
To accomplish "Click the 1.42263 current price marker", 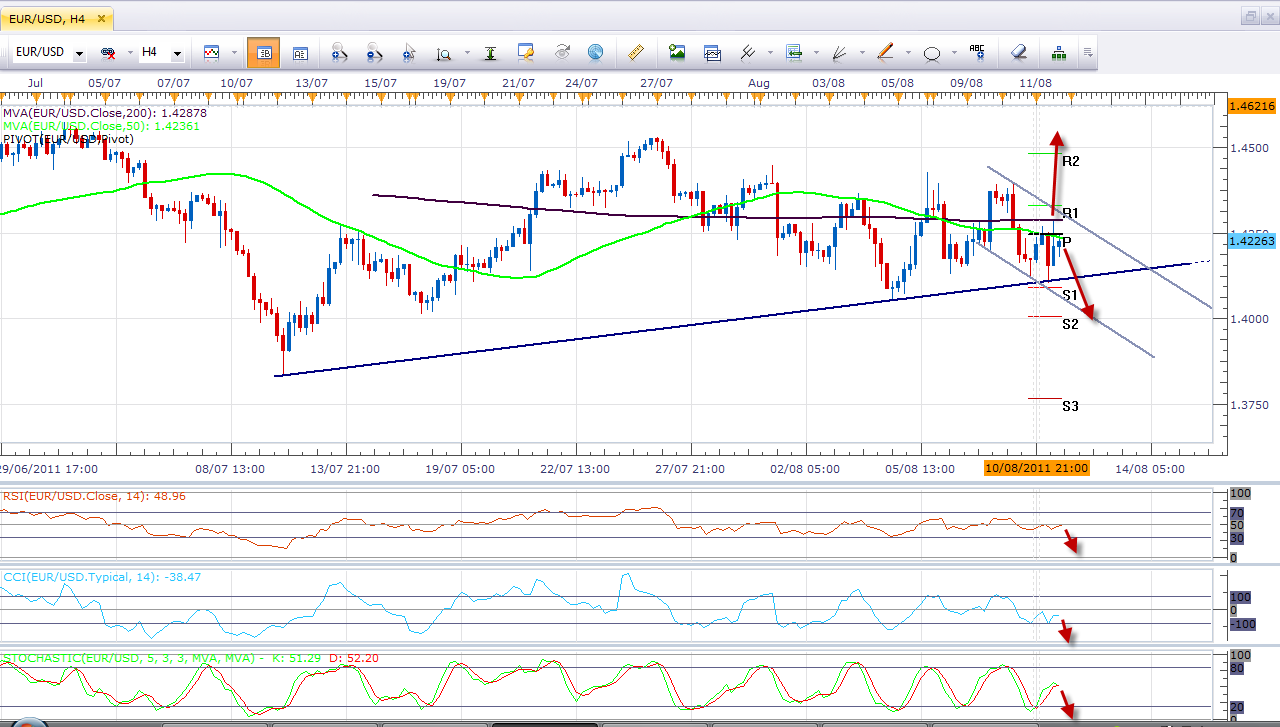I will point(1252,239).
